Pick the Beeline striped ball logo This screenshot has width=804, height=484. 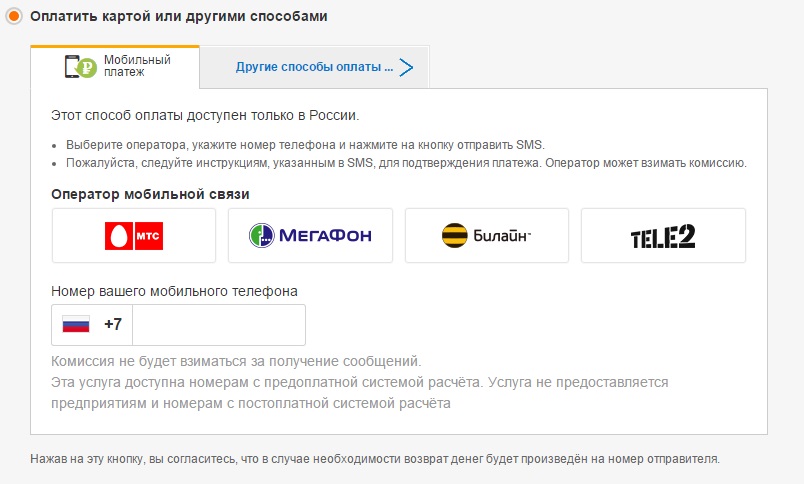[455, 236]
